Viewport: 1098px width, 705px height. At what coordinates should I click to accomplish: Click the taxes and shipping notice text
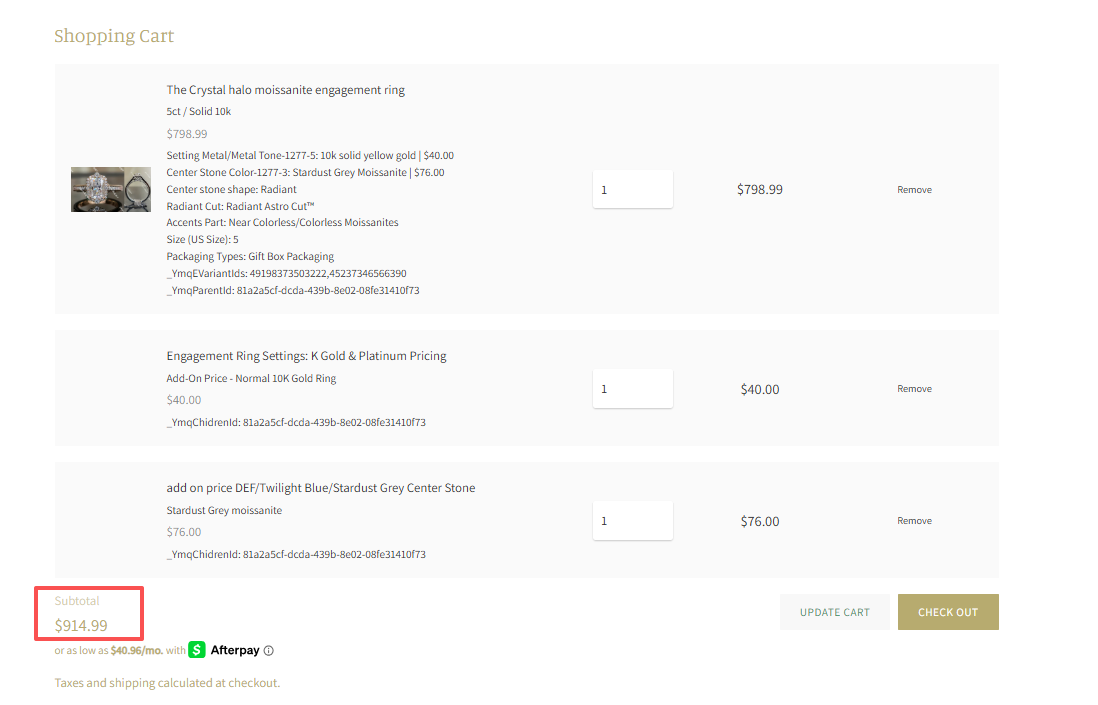tap(167, 683)
